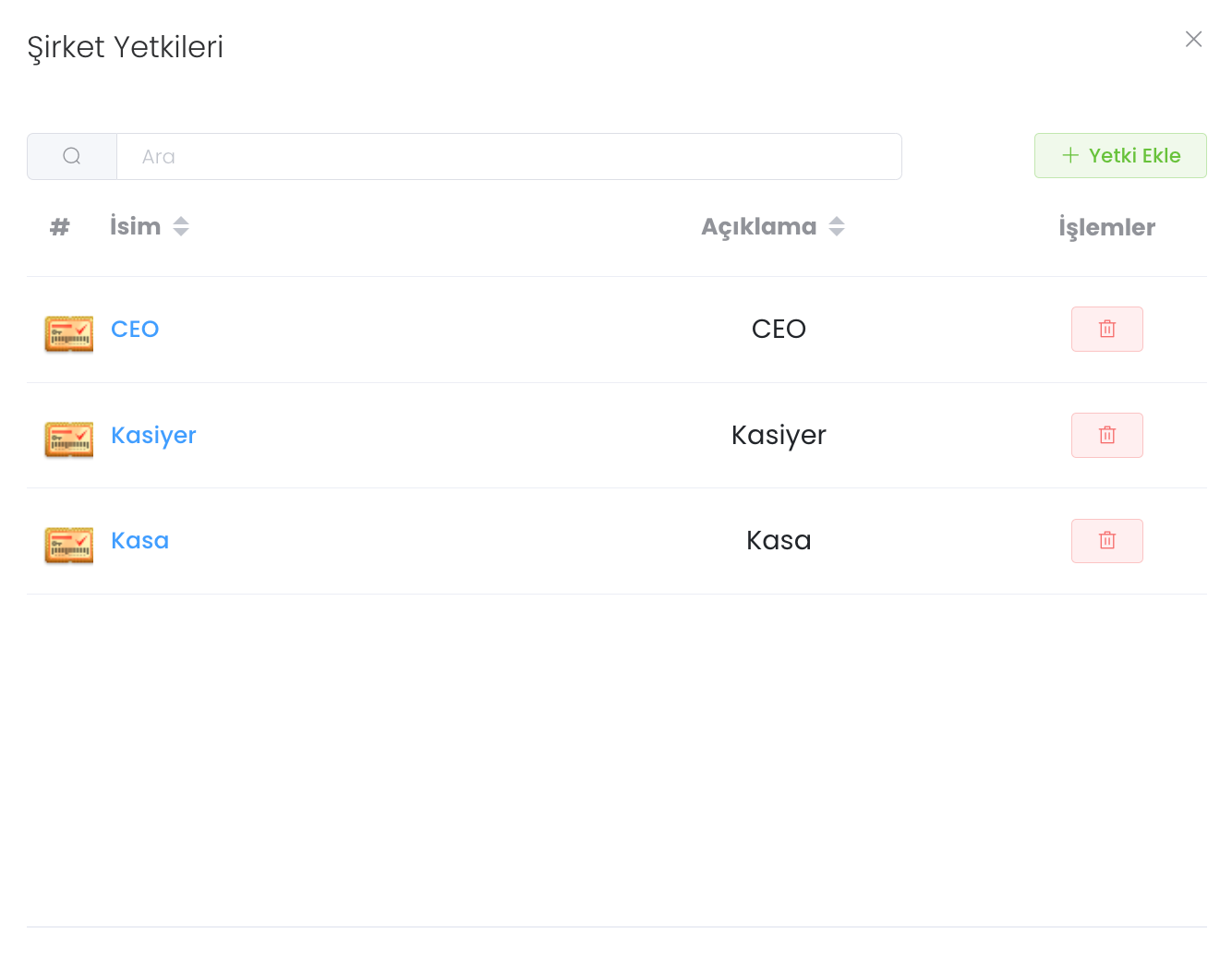Click the CEO description cell
This screenshot has width=1232, height=962.
pos(779,329)
